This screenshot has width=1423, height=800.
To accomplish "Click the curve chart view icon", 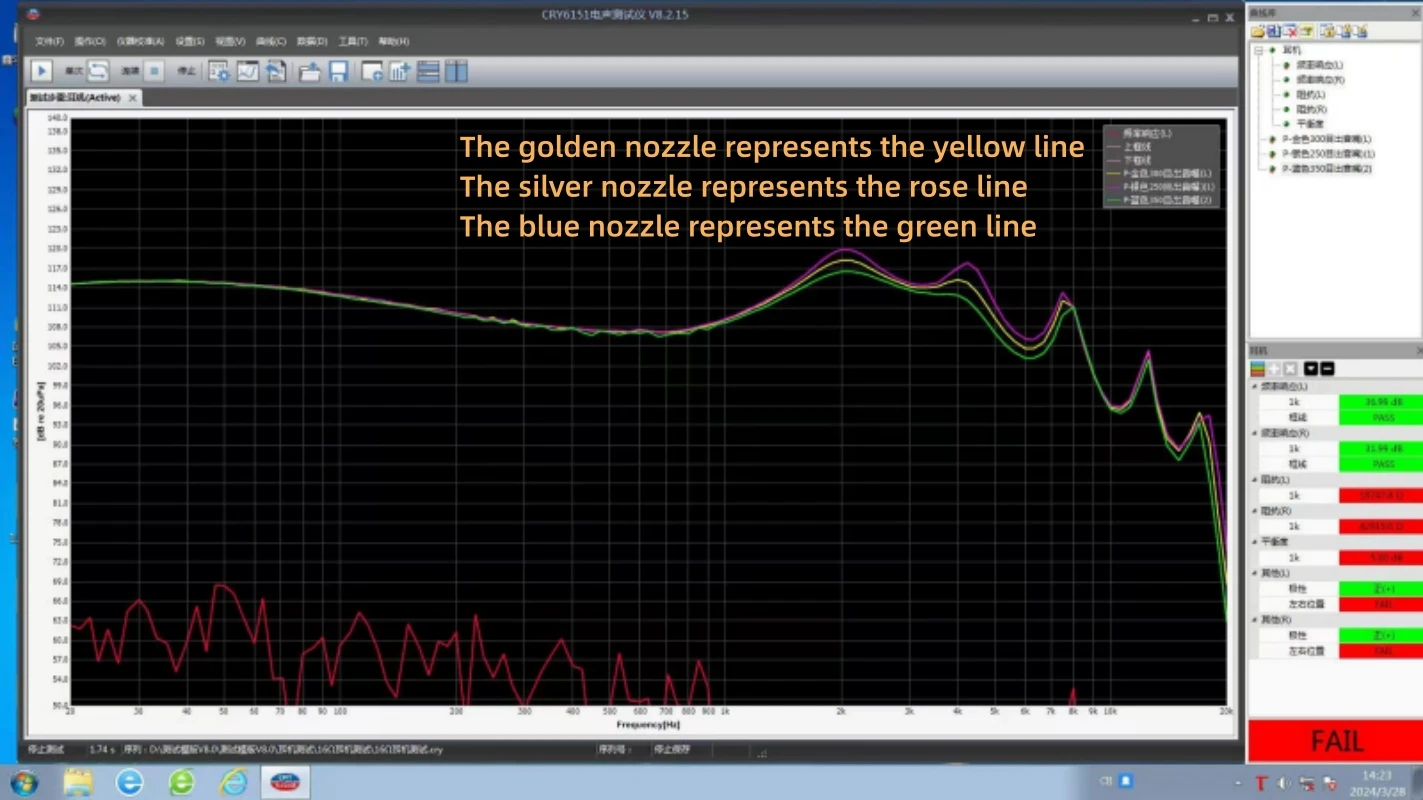I will [247, 71].
